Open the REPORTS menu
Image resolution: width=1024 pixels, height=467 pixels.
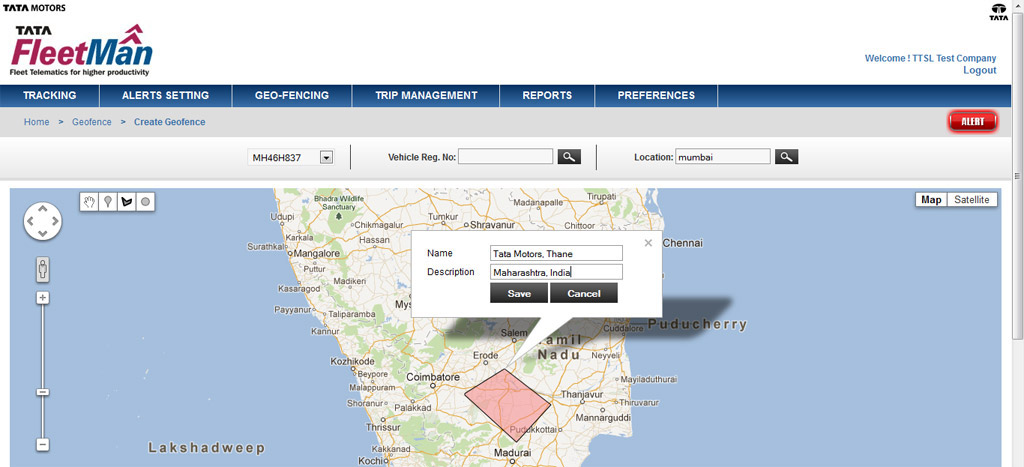pos(547,95)
